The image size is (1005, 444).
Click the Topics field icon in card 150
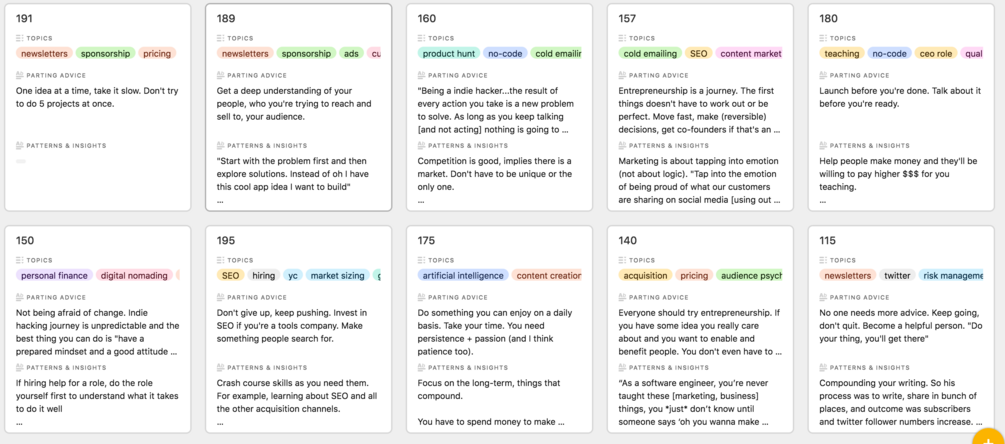coord(20,261)
